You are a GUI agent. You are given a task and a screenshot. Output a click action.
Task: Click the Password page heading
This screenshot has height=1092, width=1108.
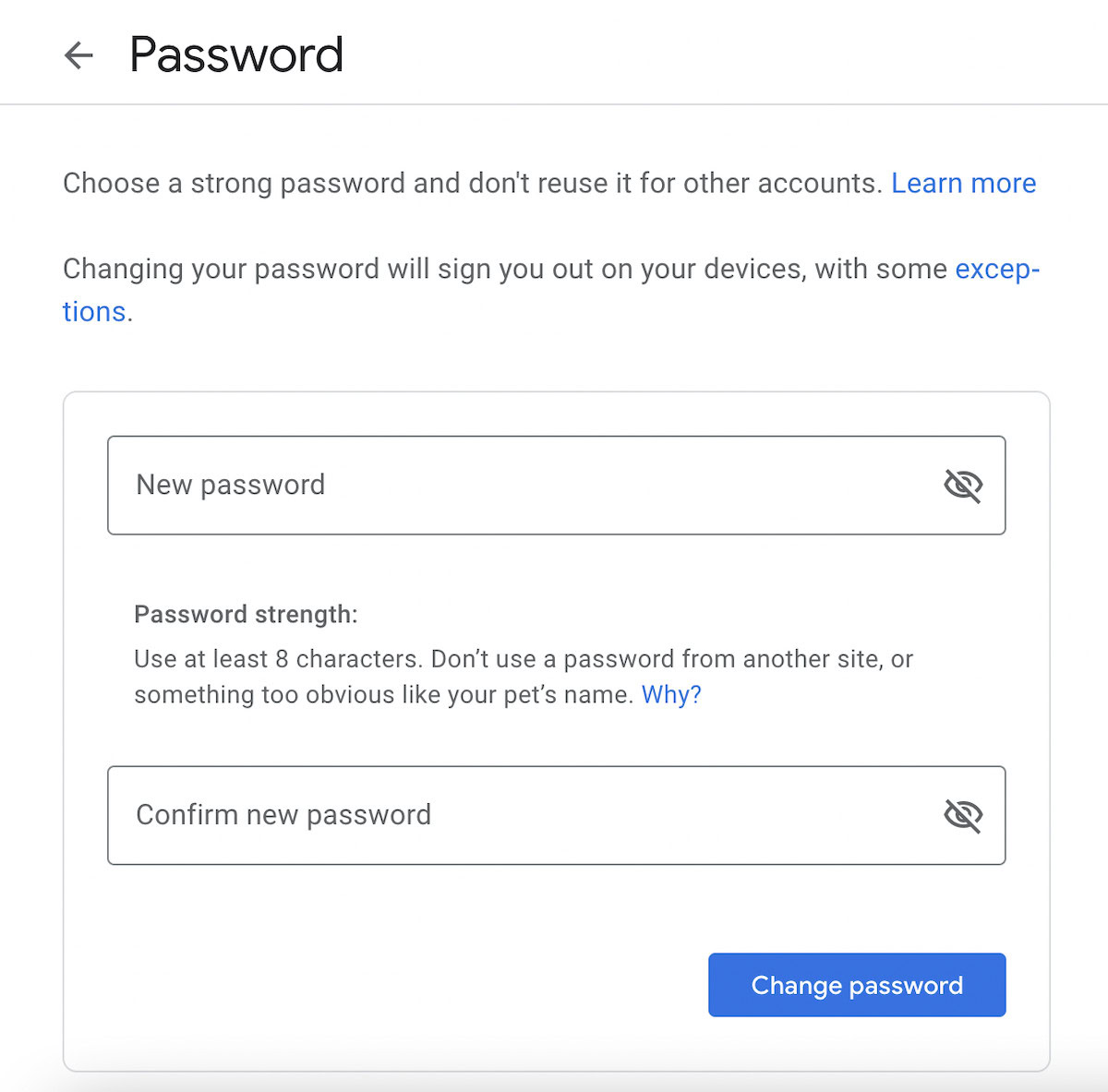coord(236,55)
